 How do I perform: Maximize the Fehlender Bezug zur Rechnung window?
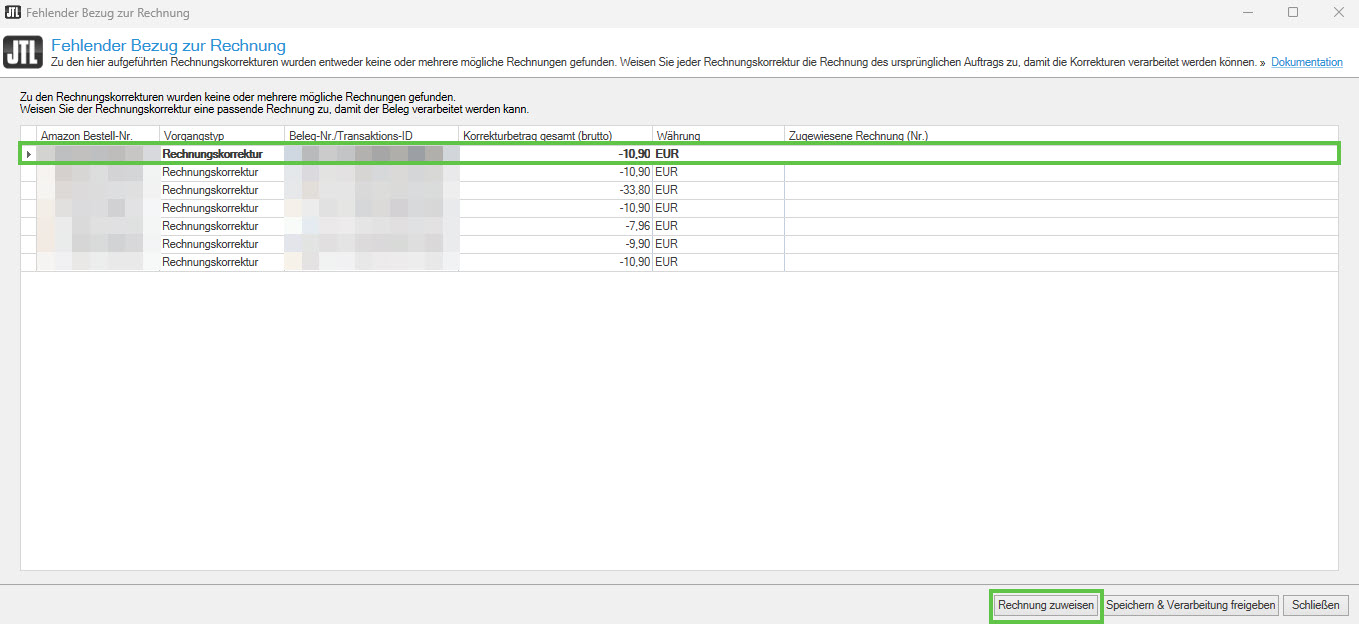[1292, 13]
